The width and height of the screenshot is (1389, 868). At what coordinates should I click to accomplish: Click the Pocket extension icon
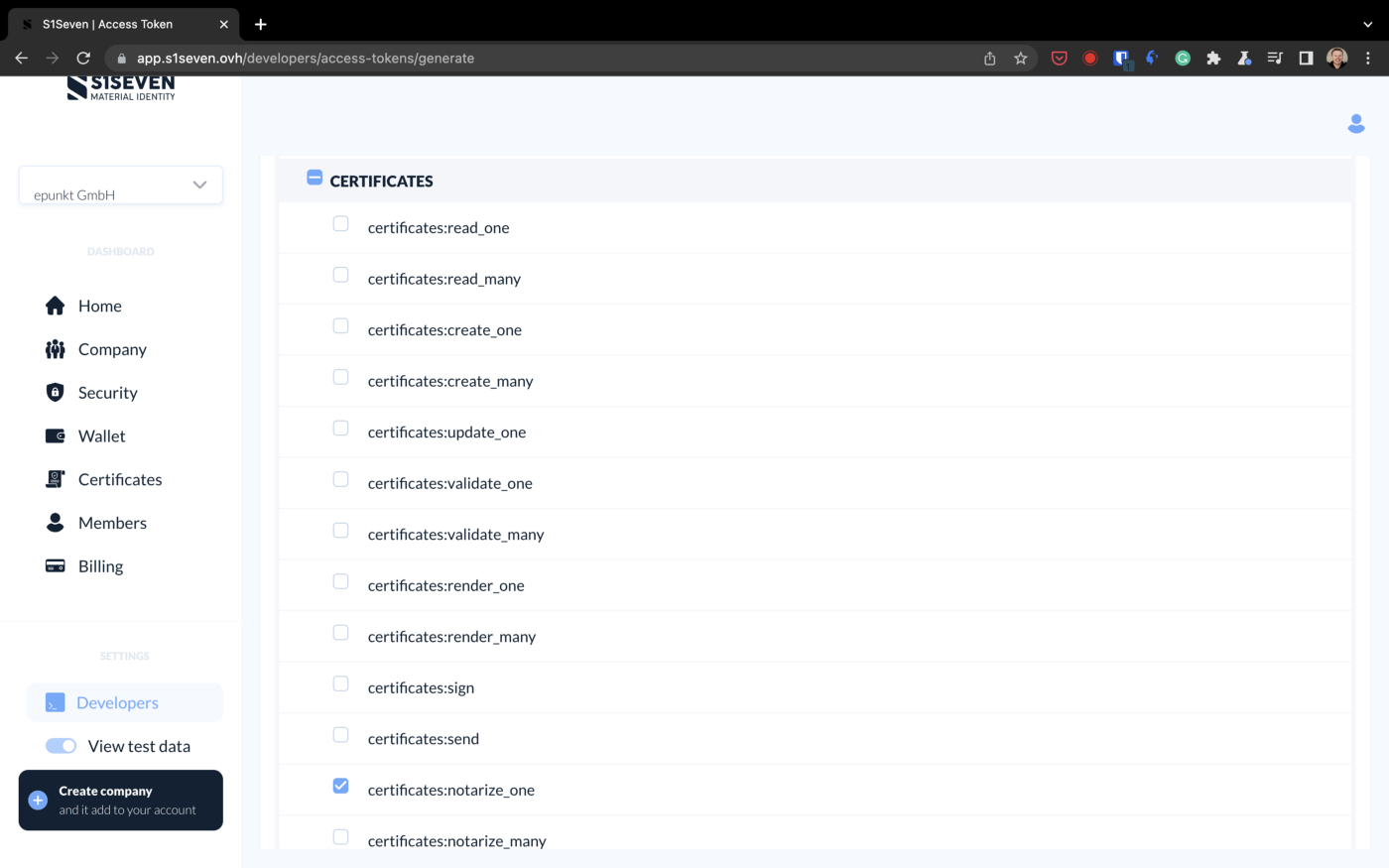click(1059, 59)
